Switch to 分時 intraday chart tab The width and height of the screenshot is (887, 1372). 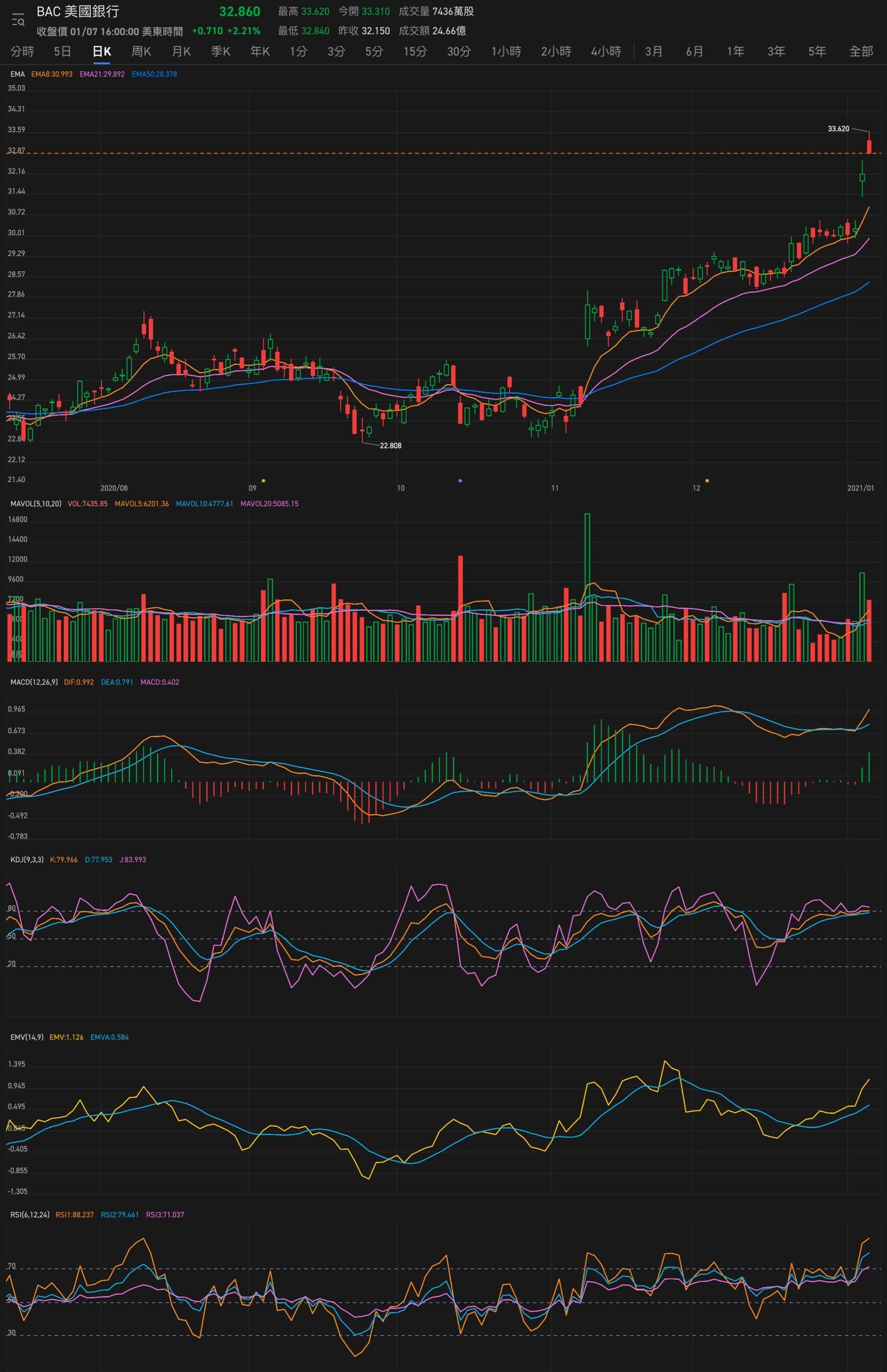pyautogui.click(x=22, y=51)
